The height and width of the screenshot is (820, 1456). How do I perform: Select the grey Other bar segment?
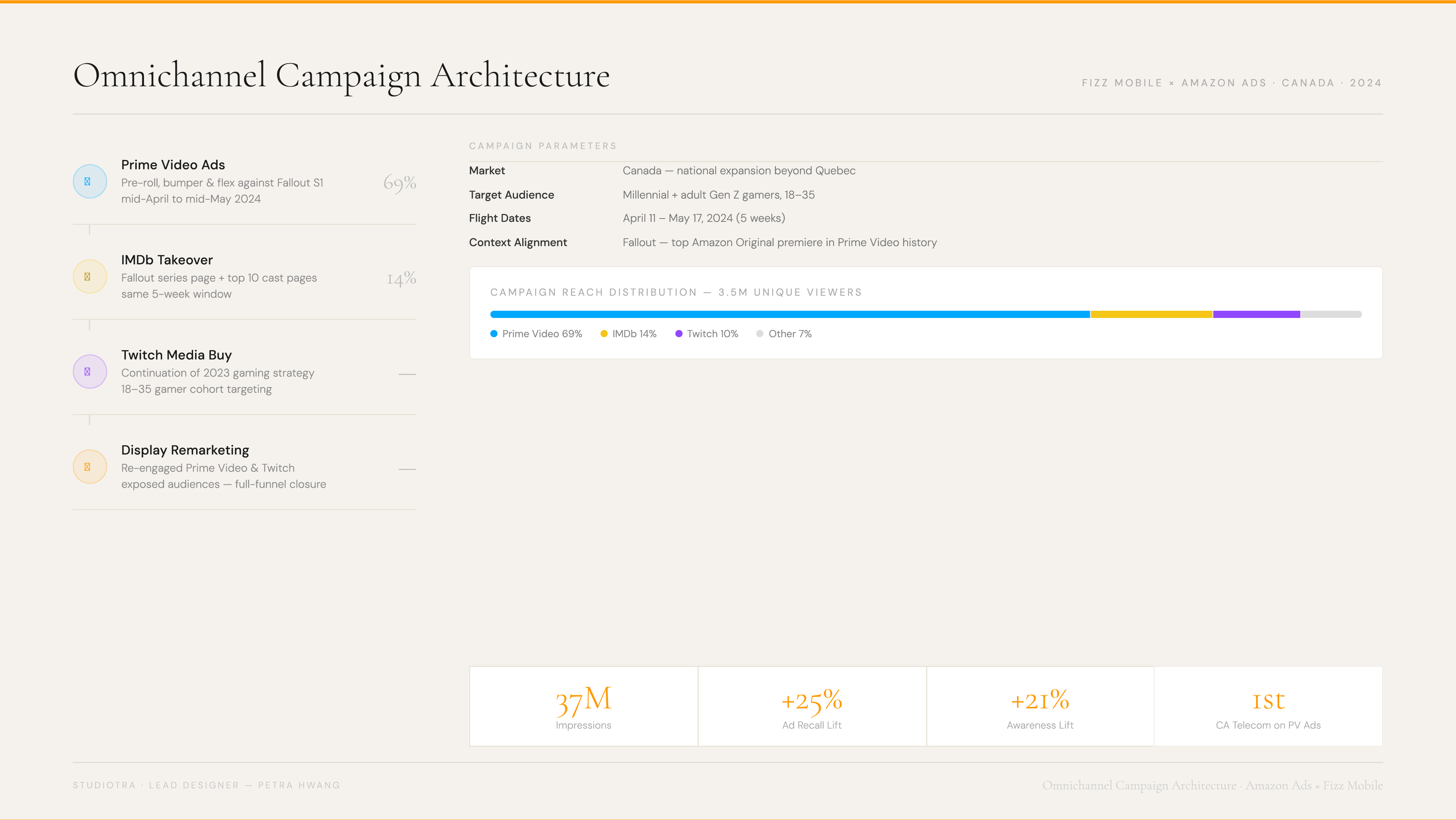click(1331, 315)
